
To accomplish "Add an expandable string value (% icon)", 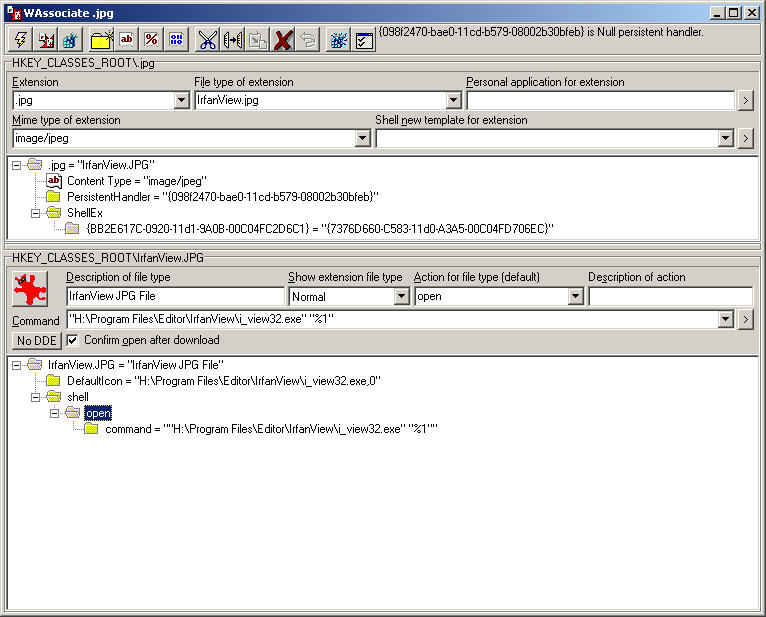I will 151,40.
